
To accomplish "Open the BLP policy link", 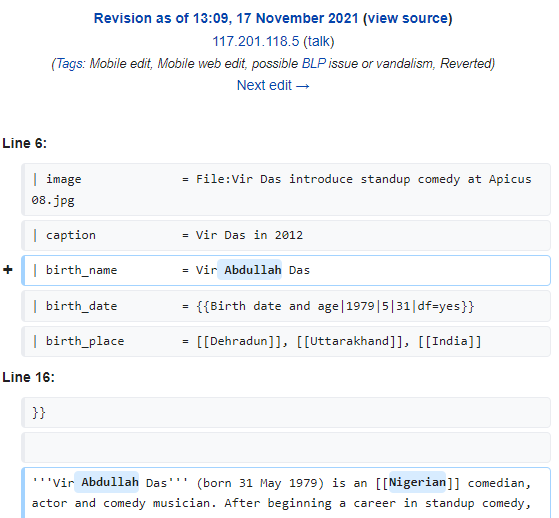I will [314, 63].
